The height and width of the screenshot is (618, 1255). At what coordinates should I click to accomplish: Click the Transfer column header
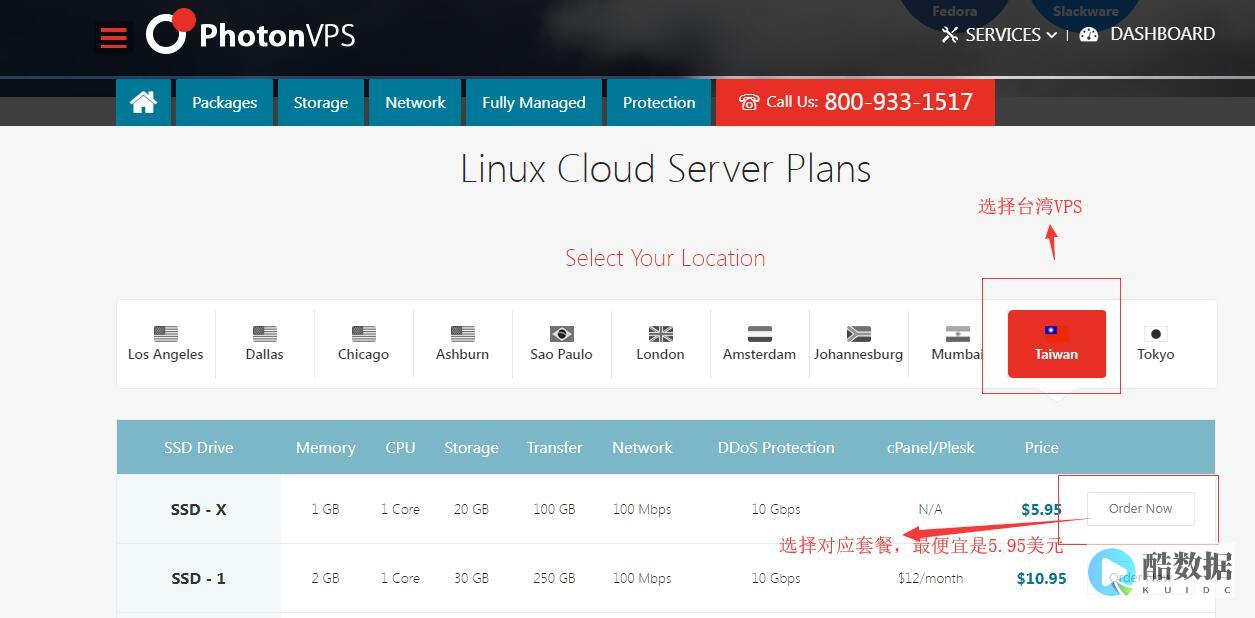point(555,448)
